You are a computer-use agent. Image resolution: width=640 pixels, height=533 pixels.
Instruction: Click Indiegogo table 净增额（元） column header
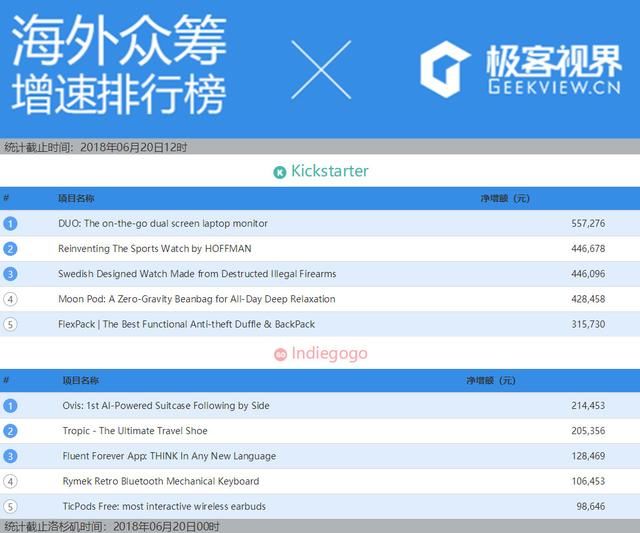click(x=491, y=380)
